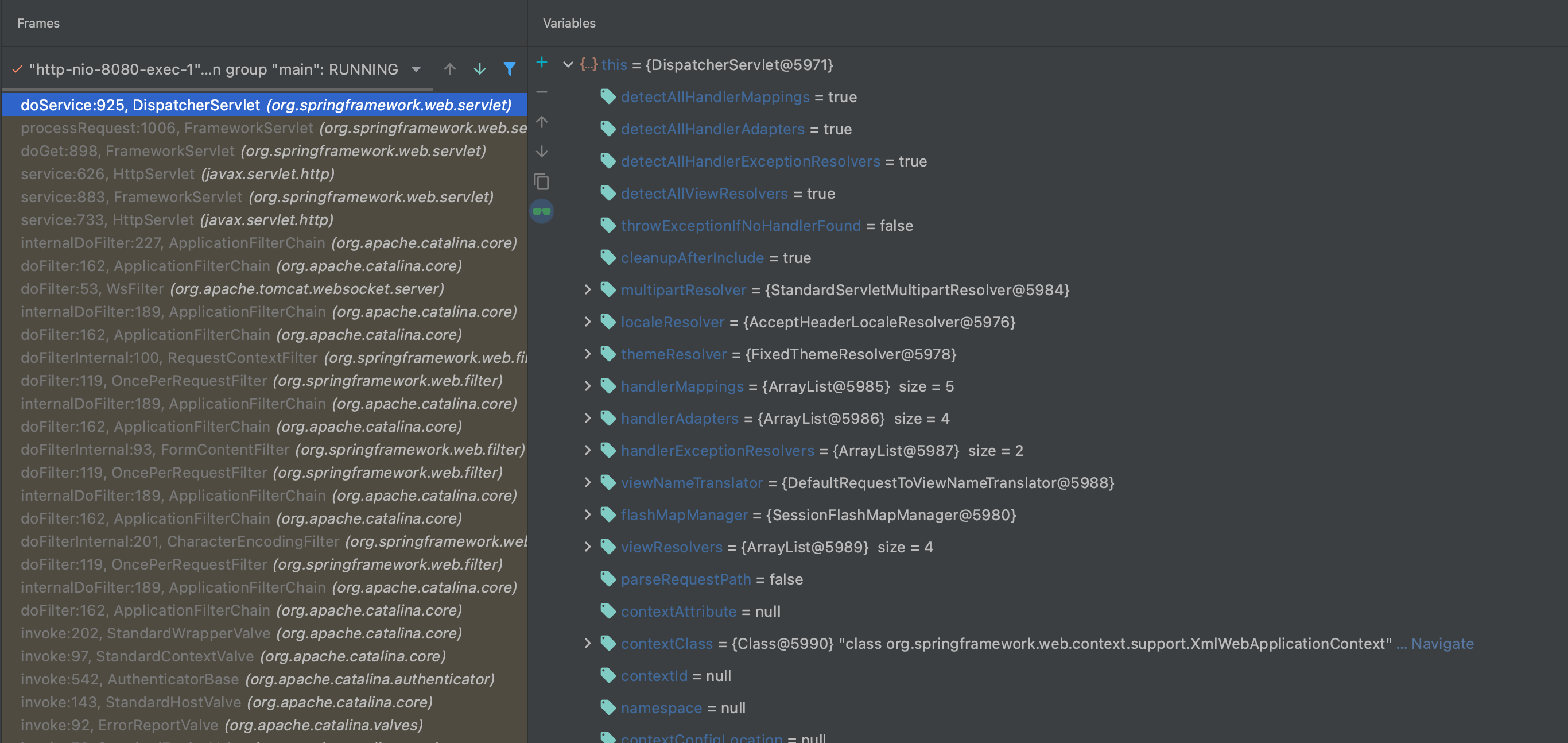Click the Previous Frame up arrow

(x=449, y=69)
